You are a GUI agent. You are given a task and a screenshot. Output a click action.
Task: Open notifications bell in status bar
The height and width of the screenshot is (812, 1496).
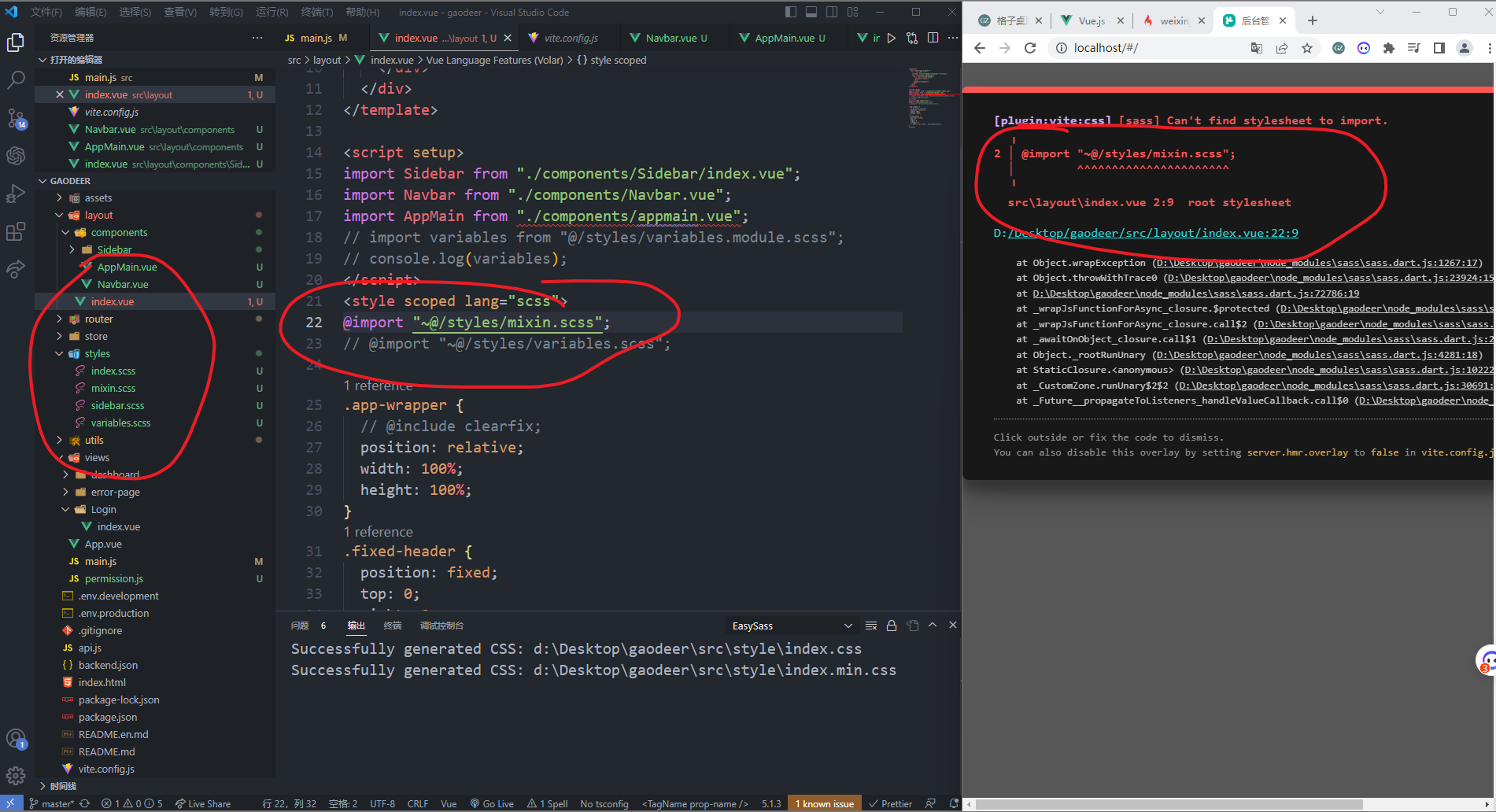954,803
